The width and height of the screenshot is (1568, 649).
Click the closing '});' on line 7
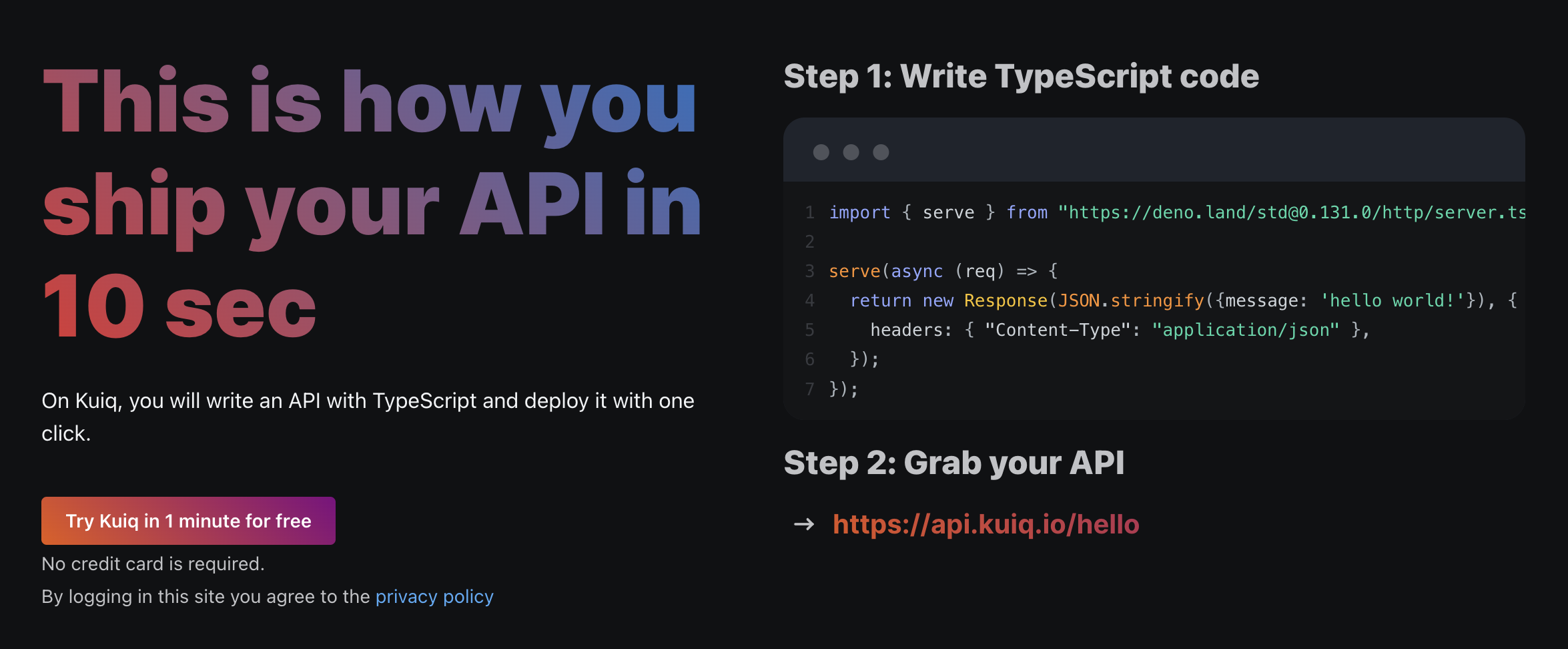click(843, 389)
